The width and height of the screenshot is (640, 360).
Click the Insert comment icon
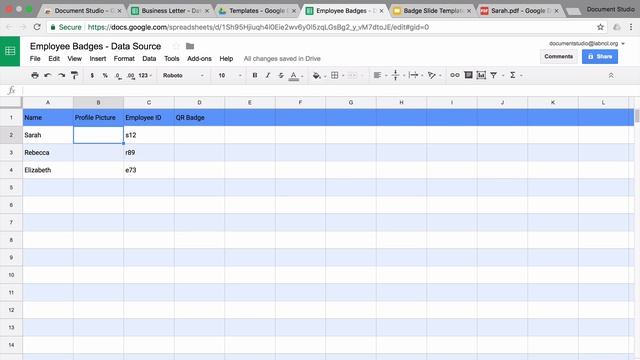pos(468,75)
